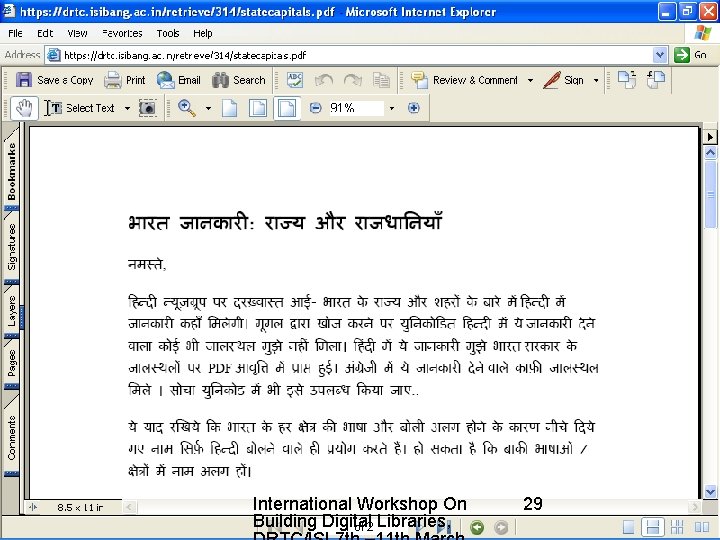
Task: Click the grey next view button
Action: point(501,527)
